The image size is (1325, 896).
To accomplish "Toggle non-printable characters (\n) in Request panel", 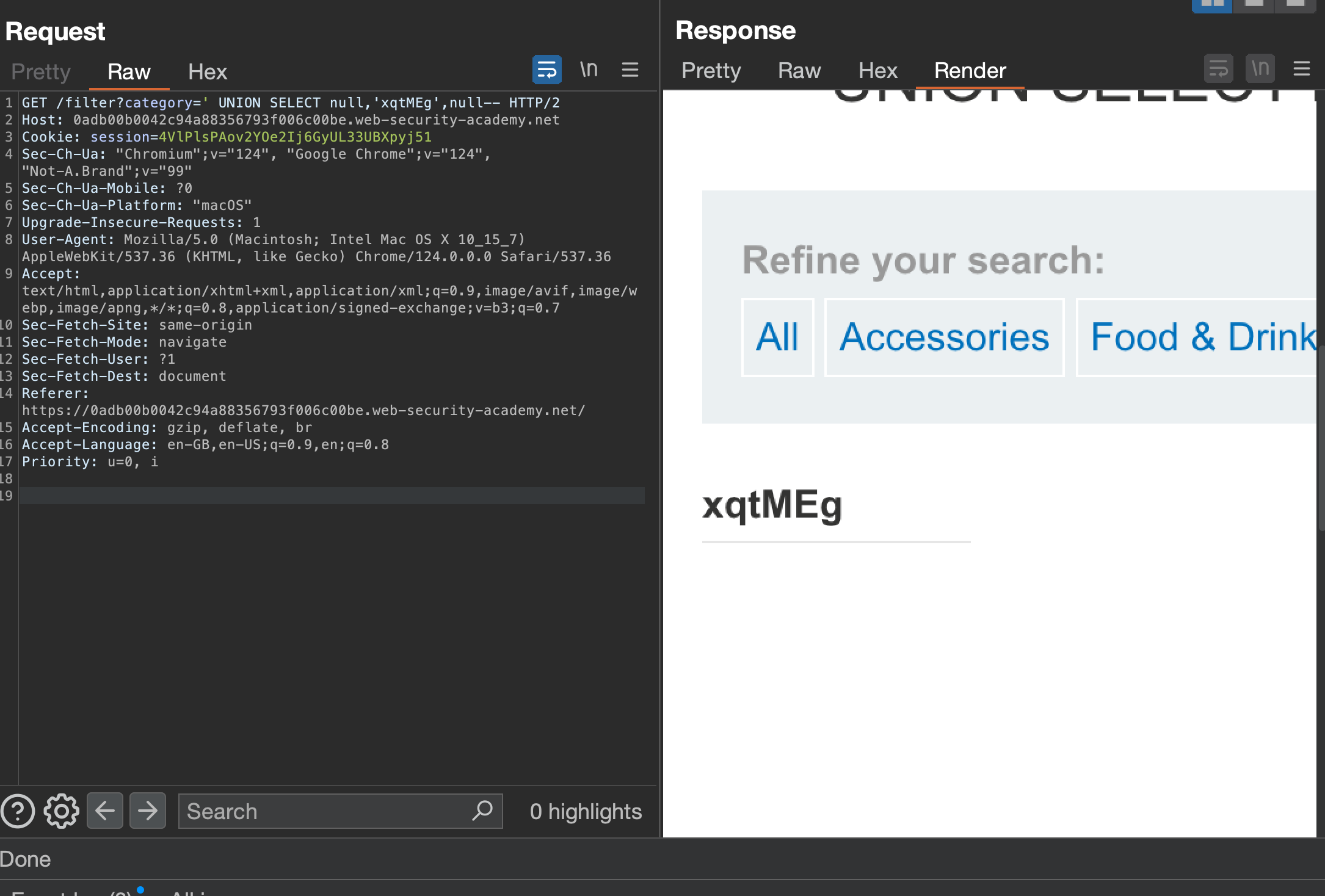I will pyautogui.click(x=589, y=70).
